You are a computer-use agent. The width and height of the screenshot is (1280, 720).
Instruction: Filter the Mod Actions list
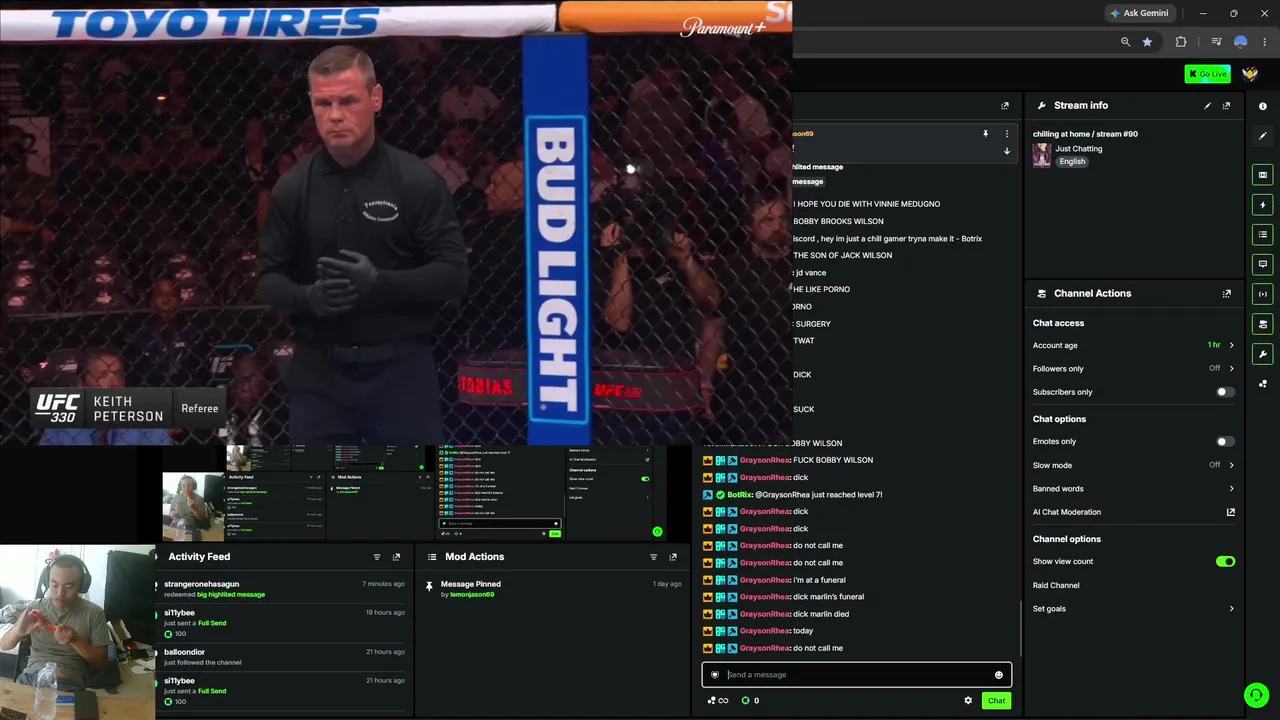tap(654, 557)
